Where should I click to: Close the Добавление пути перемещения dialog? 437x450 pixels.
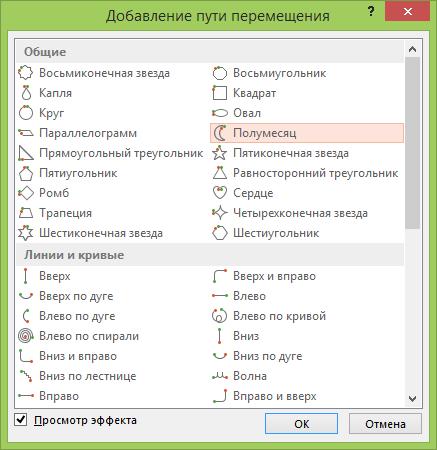[x=408, y=12]
